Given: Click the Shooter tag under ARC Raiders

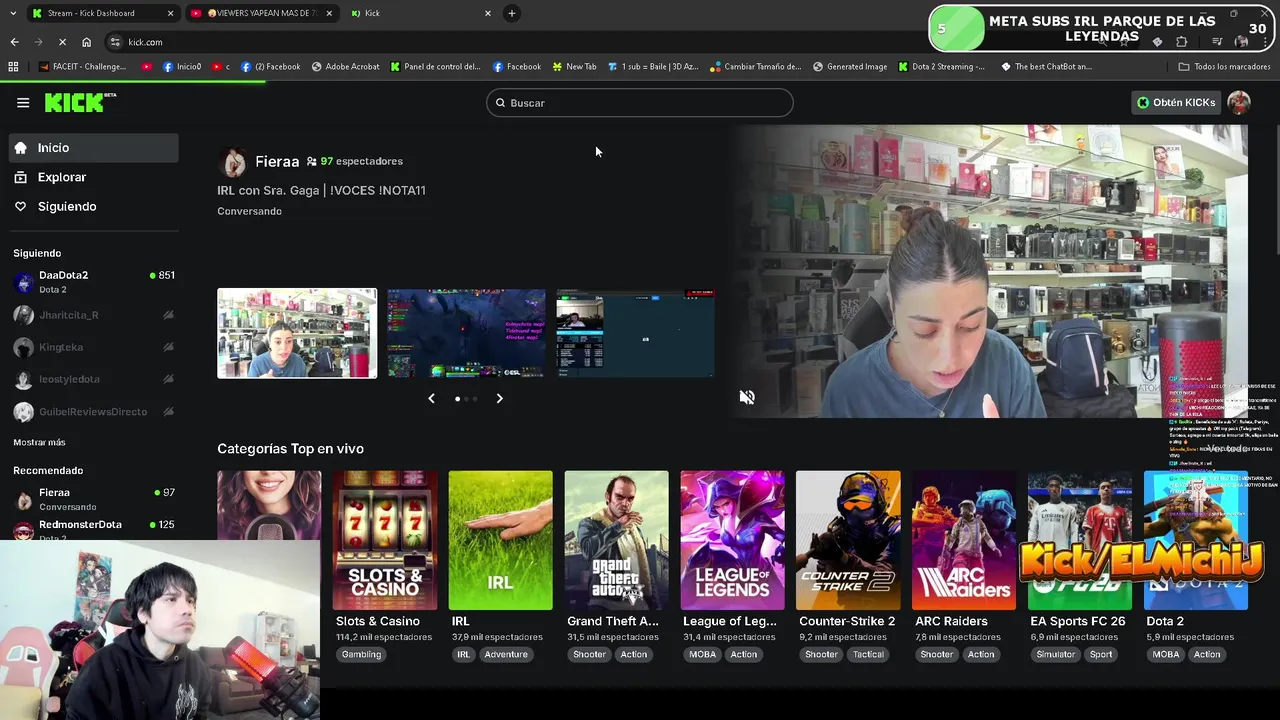Looking at the screenshot, I should pyautogui.click(x=936, y=654).
